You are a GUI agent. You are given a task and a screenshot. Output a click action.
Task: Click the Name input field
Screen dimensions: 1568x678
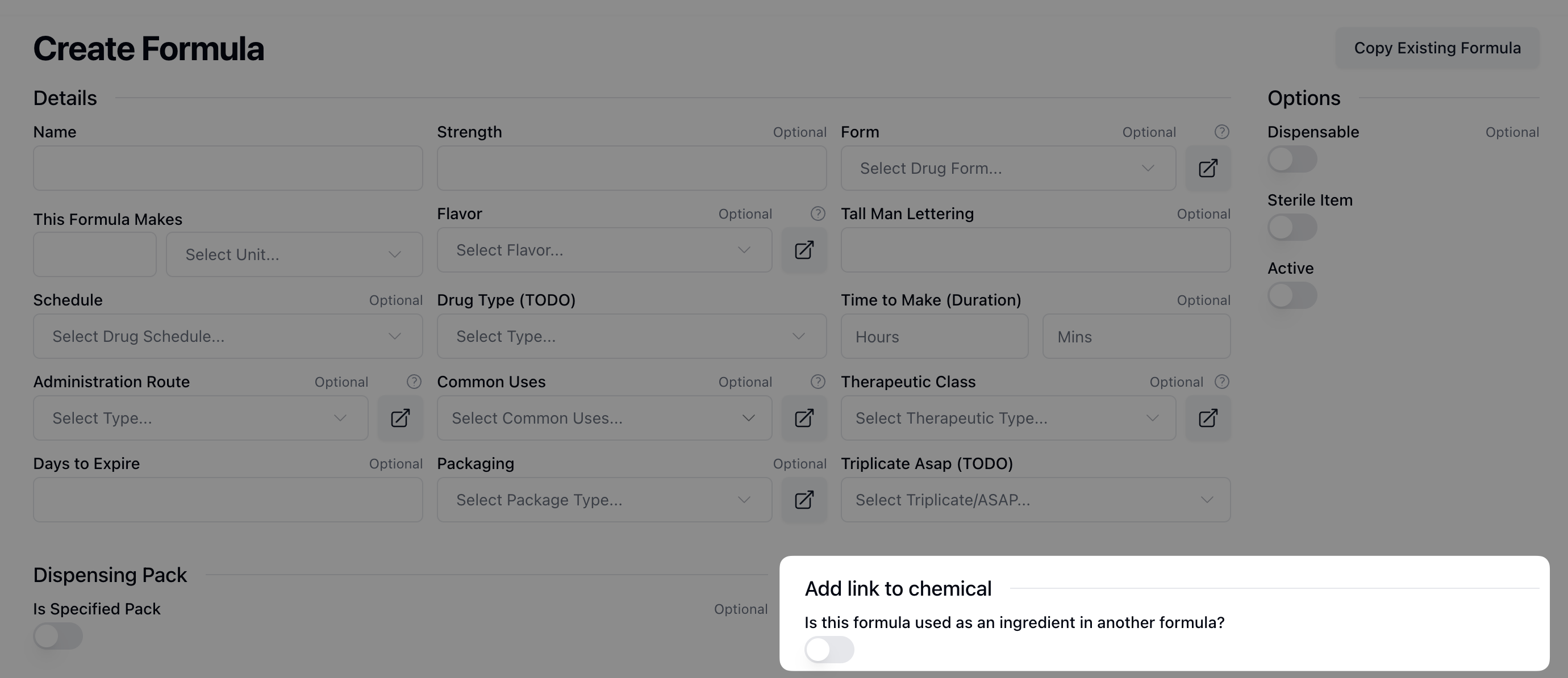pos(228,168)
